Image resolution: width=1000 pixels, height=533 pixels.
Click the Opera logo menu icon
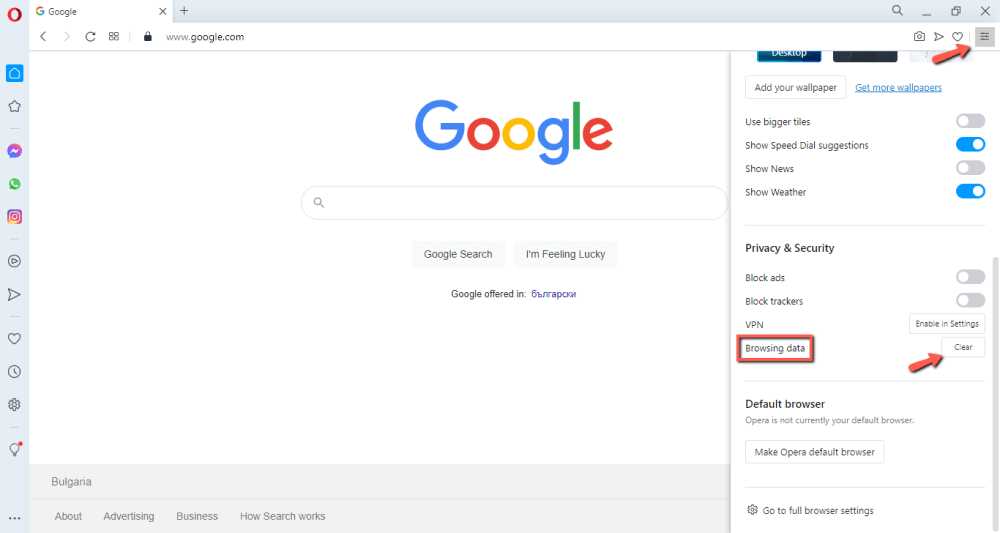(14, 14)
